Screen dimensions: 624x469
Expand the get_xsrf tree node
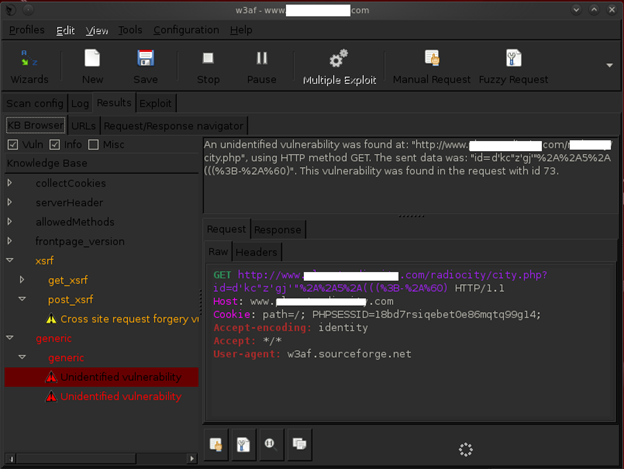click(x=24, y=280)
